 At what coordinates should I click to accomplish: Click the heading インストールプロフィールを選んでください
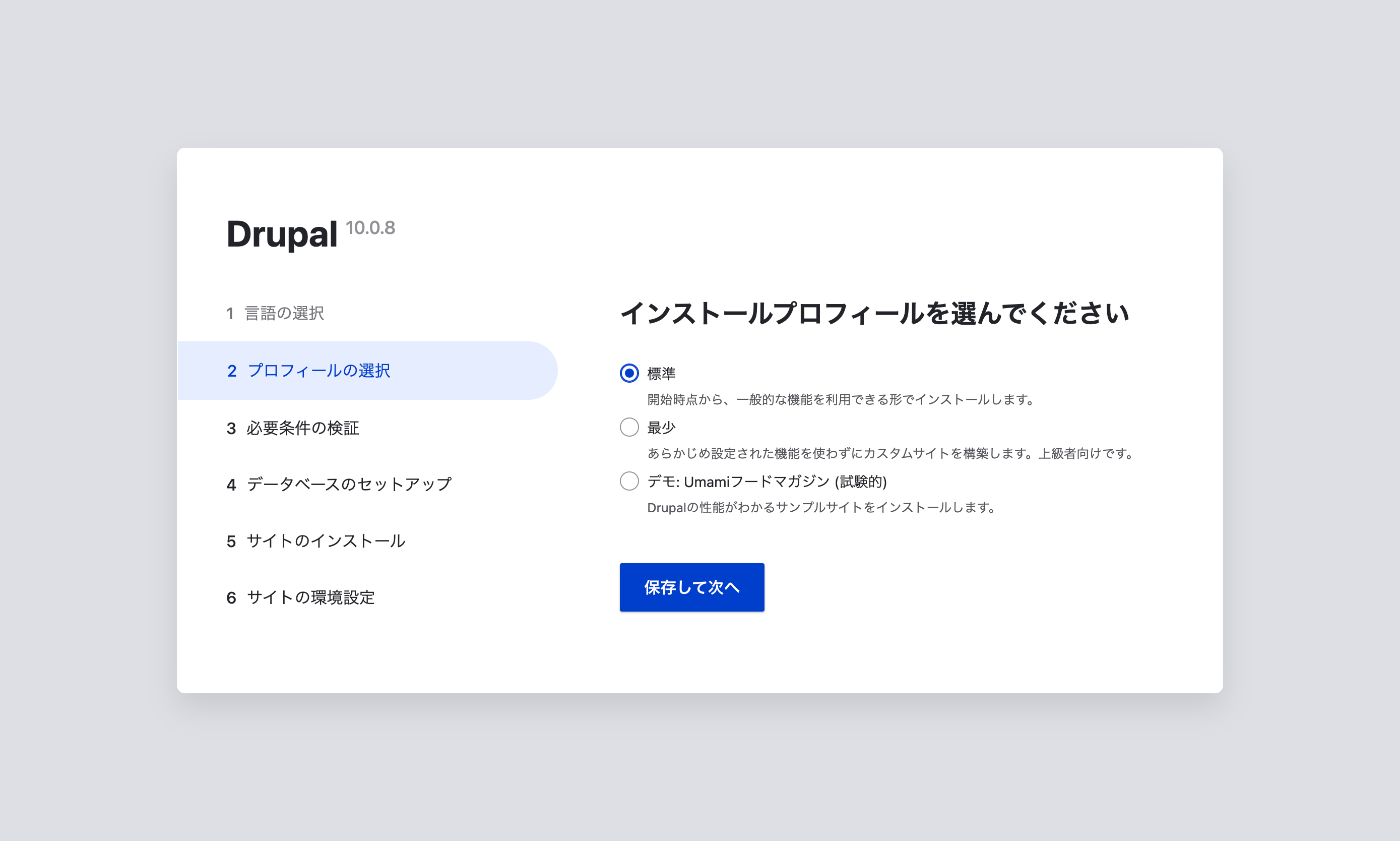click(875, 314)
